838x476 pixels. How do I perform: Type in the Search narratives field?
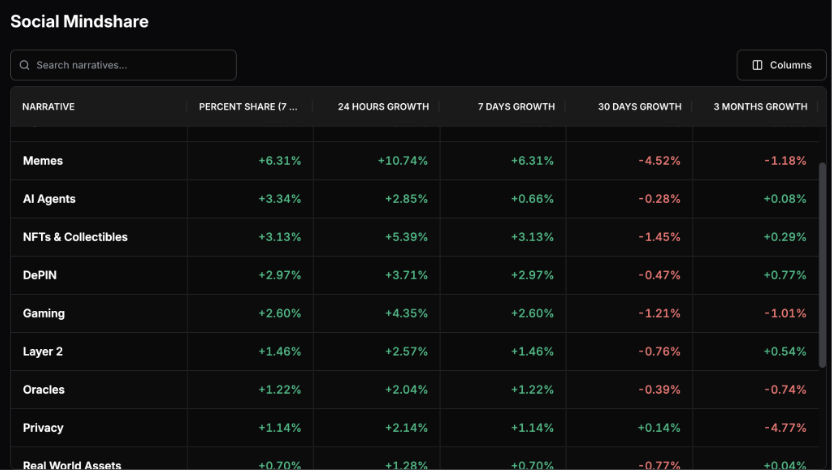click(x=130, y=65)
